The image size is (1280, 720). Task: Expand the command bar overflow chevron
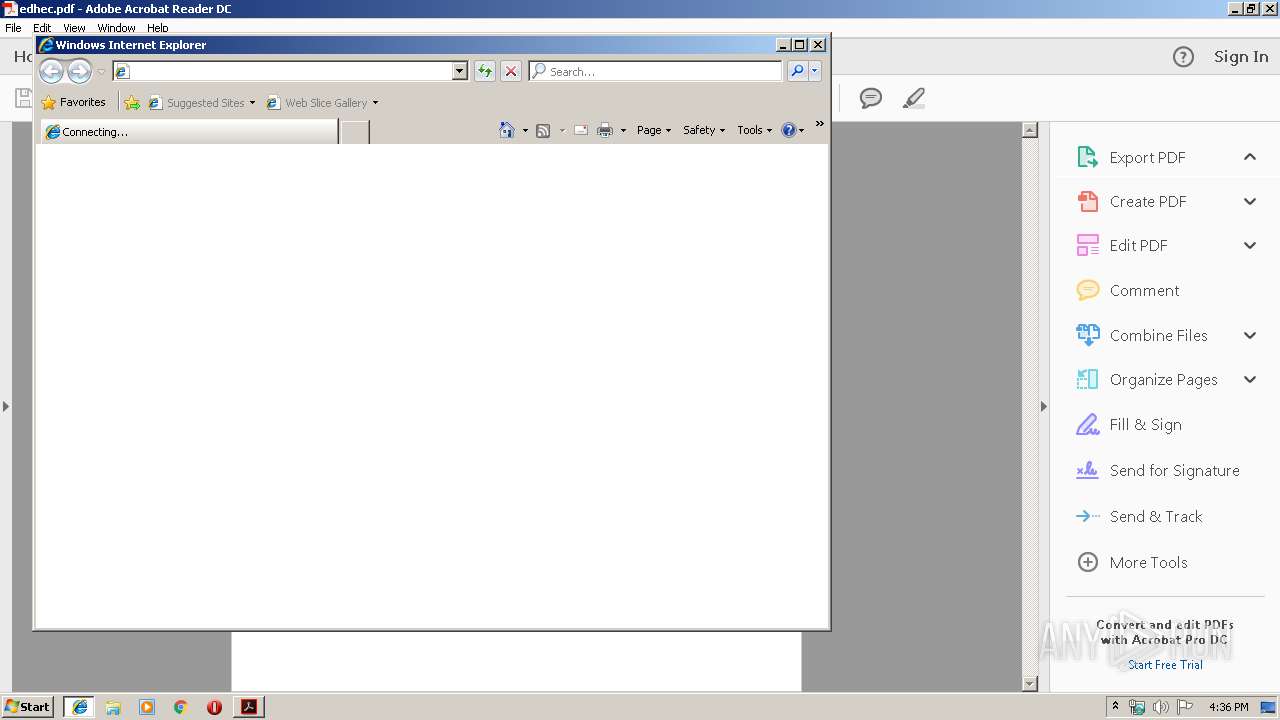pos(820,124)
